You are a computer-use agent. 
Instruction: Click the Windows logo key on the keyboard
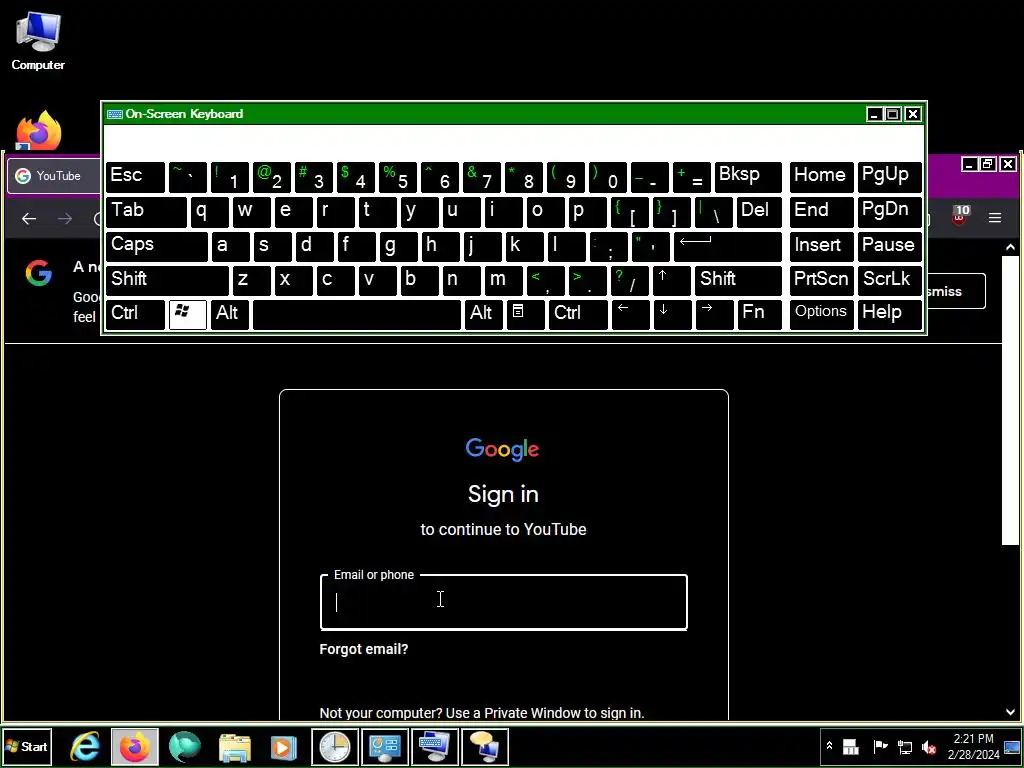point(188,314)
